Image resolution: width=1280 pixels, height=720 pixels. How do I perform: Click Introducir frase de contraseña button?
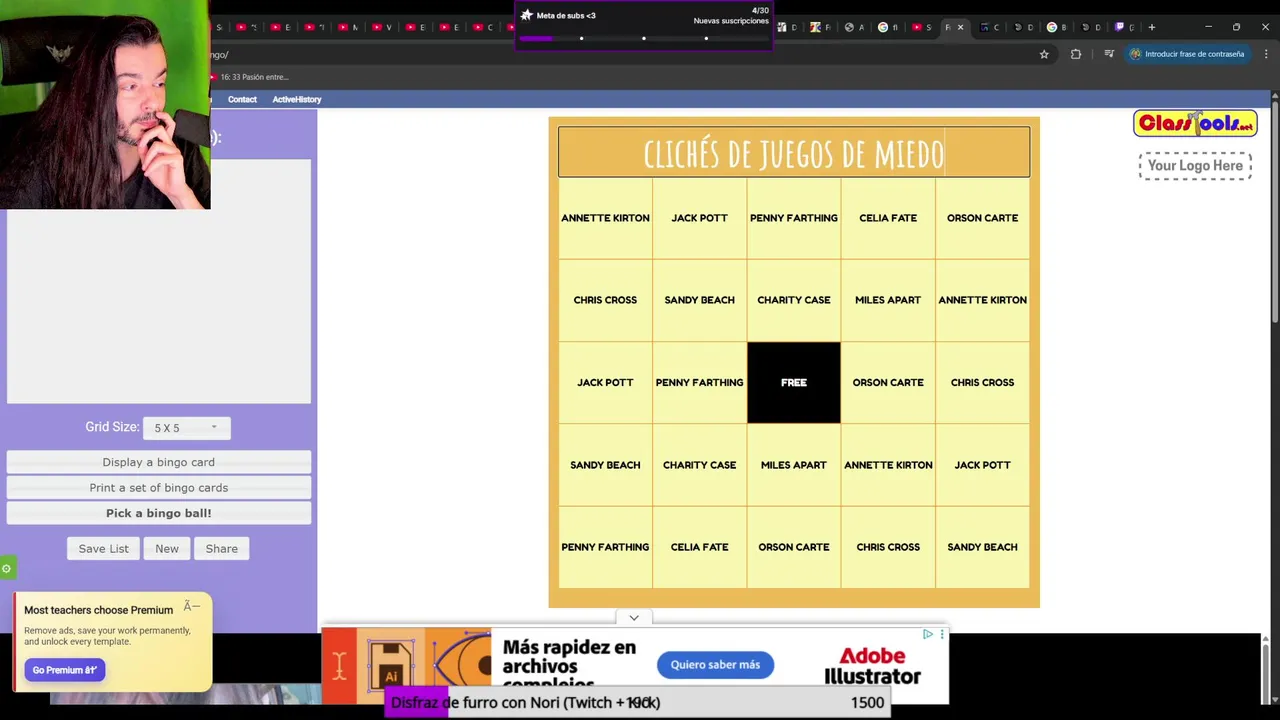(1187, 54)
